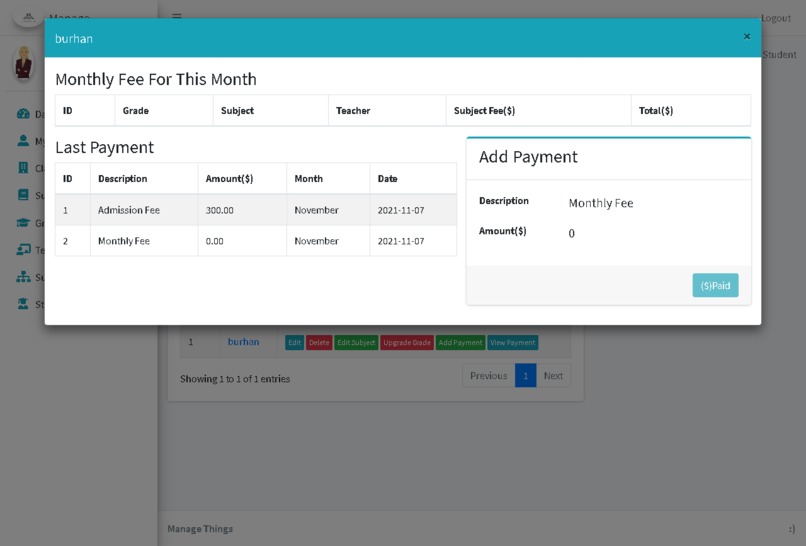
Task: Click the graduation cap icon in sidebar
Action: click(23, 223)
